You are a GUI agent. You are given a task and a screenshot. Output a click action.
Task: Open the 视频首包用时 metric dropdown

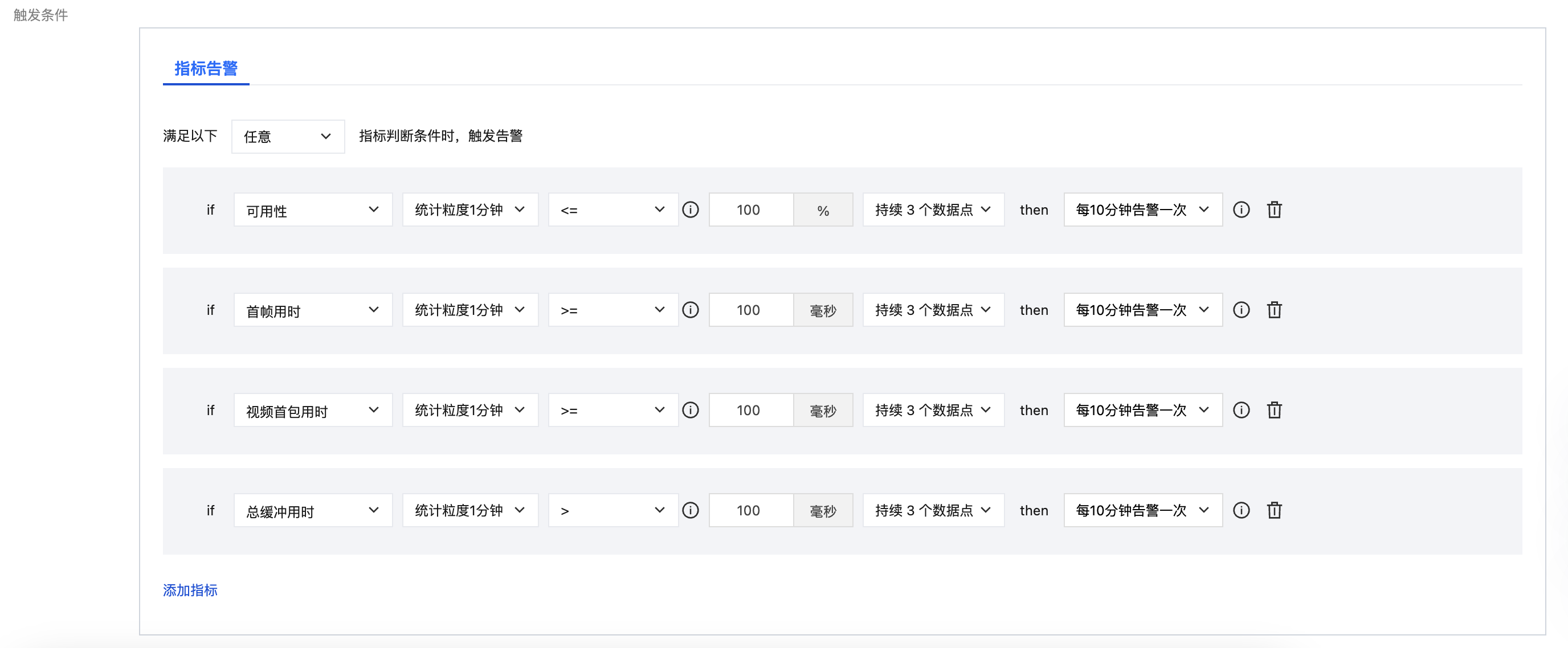pyautogui.click(x=313, y=410)
